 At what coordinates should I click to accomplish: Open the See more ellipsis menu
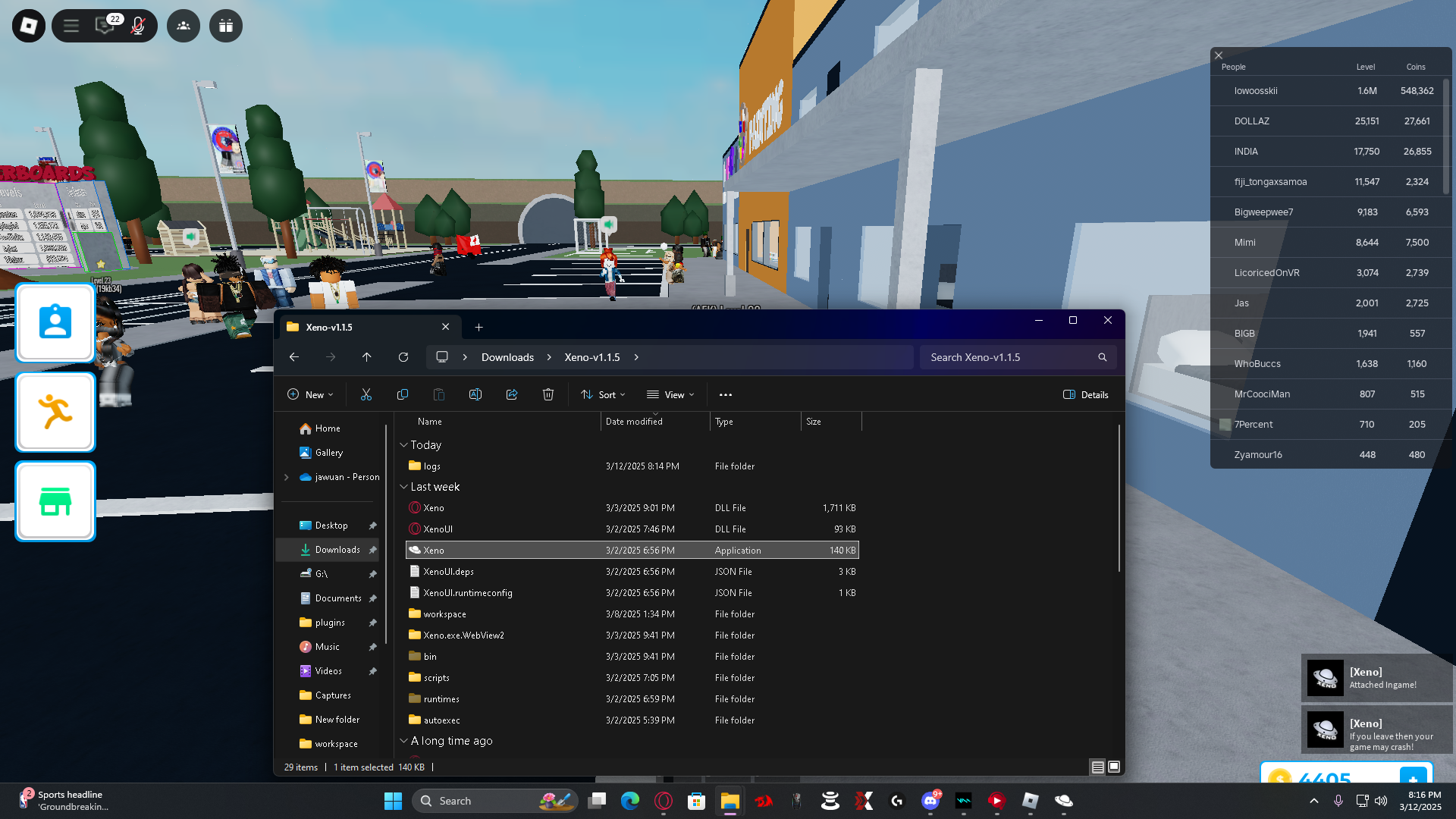click(726, 394)
